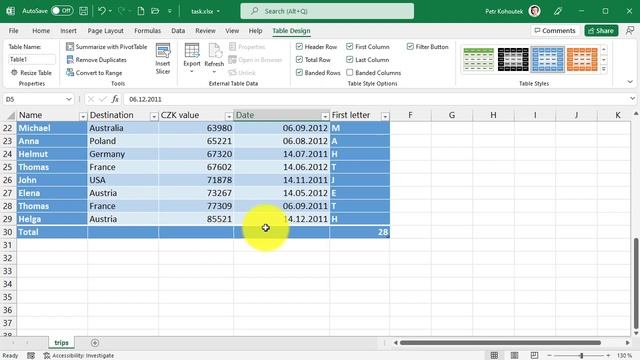This screenshot has width=640, height=360.
Task: Open file folder icon in quick access
Action: tap(155, 11)
